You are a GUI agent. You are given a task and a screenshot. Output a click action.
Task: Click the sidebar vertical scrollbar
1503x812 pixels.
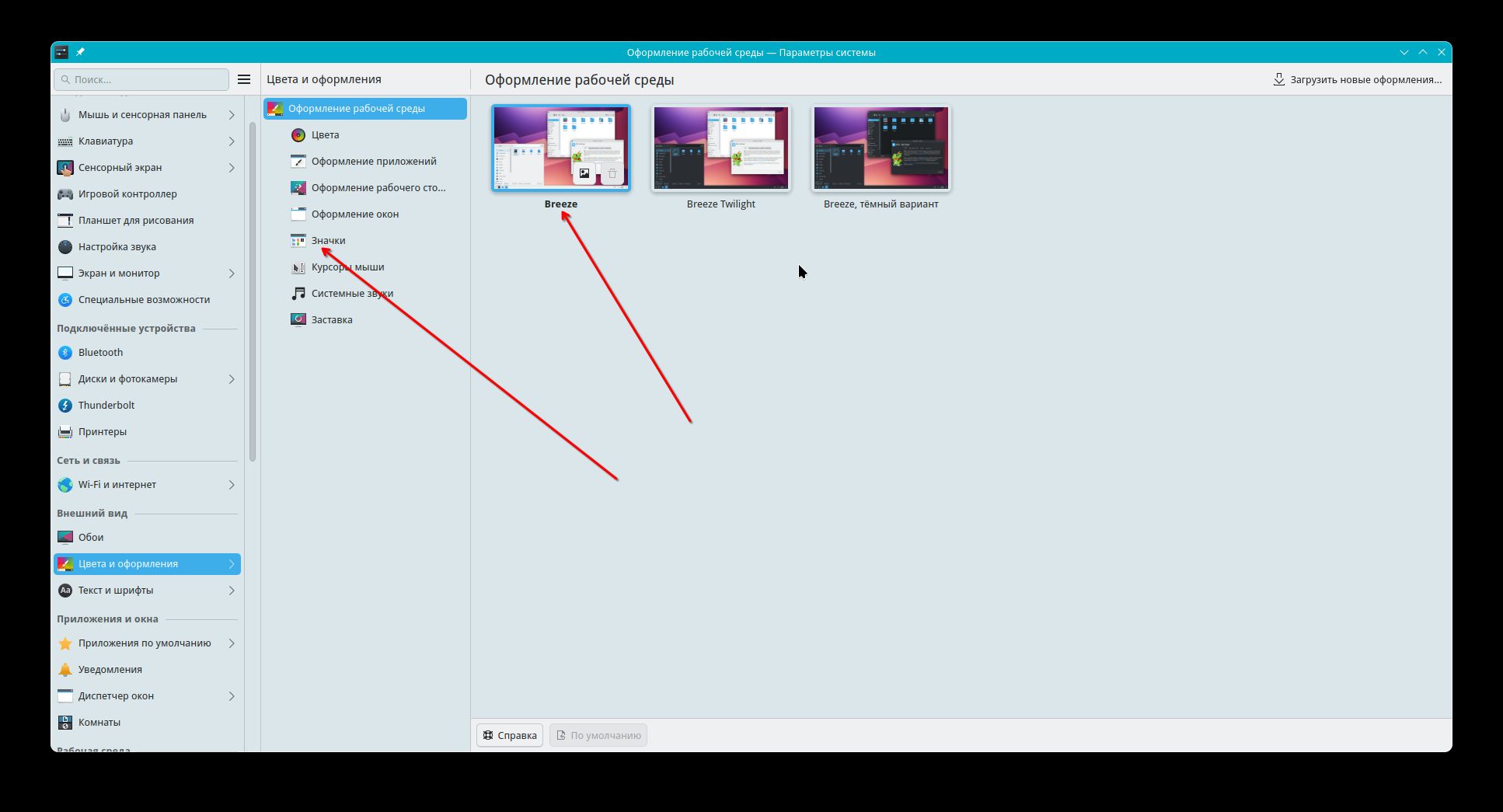(253, 291)
